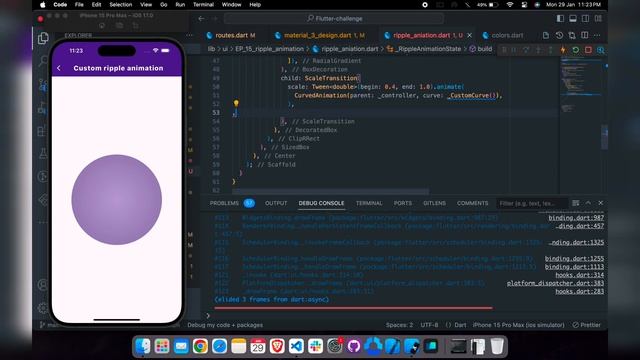Open binding.dart:987 link in console
This screenshot has width=640, height=360.
coord(576,218)
